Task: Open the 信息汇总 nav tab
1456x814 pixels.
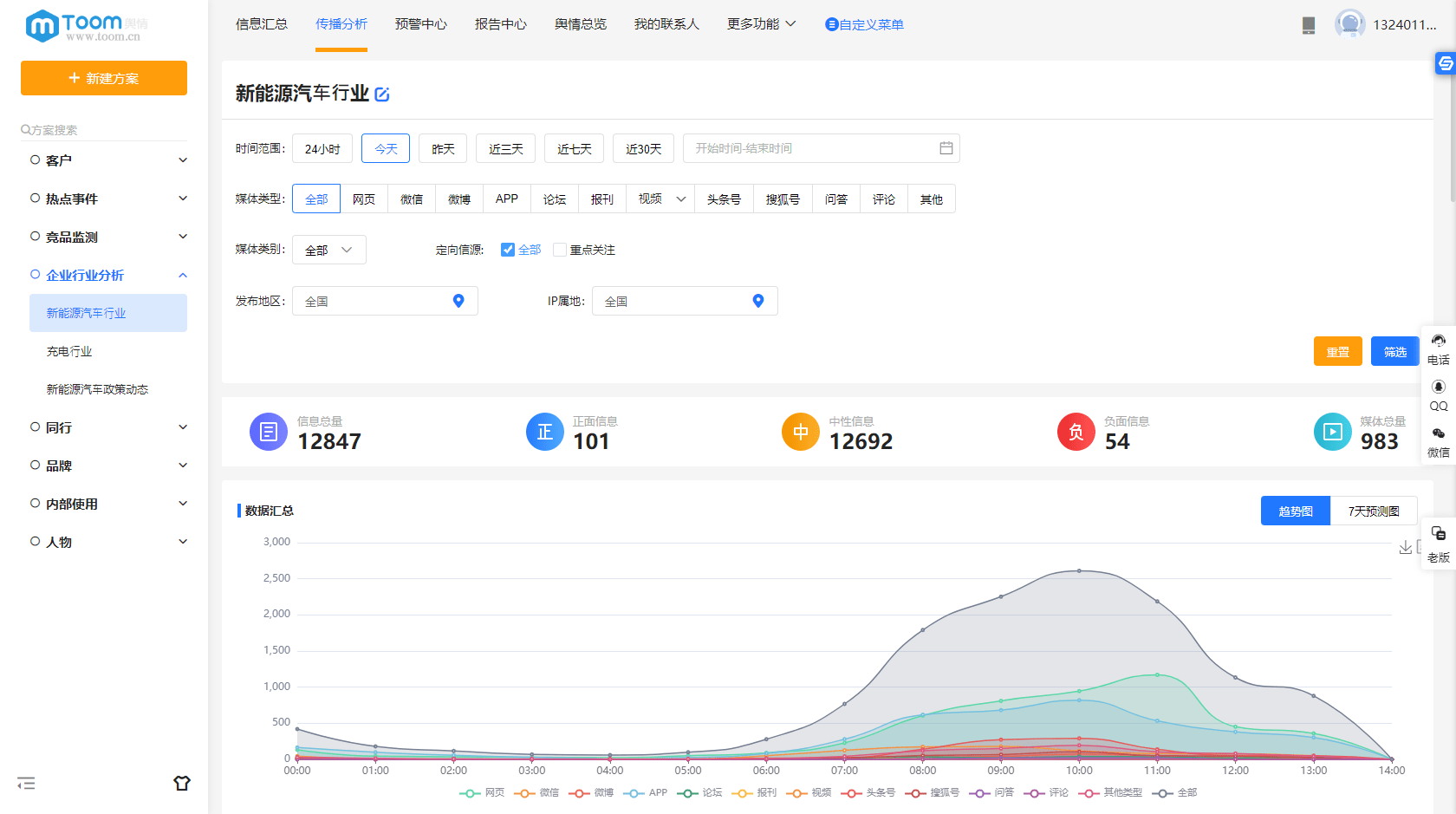Action: (262, 24)
